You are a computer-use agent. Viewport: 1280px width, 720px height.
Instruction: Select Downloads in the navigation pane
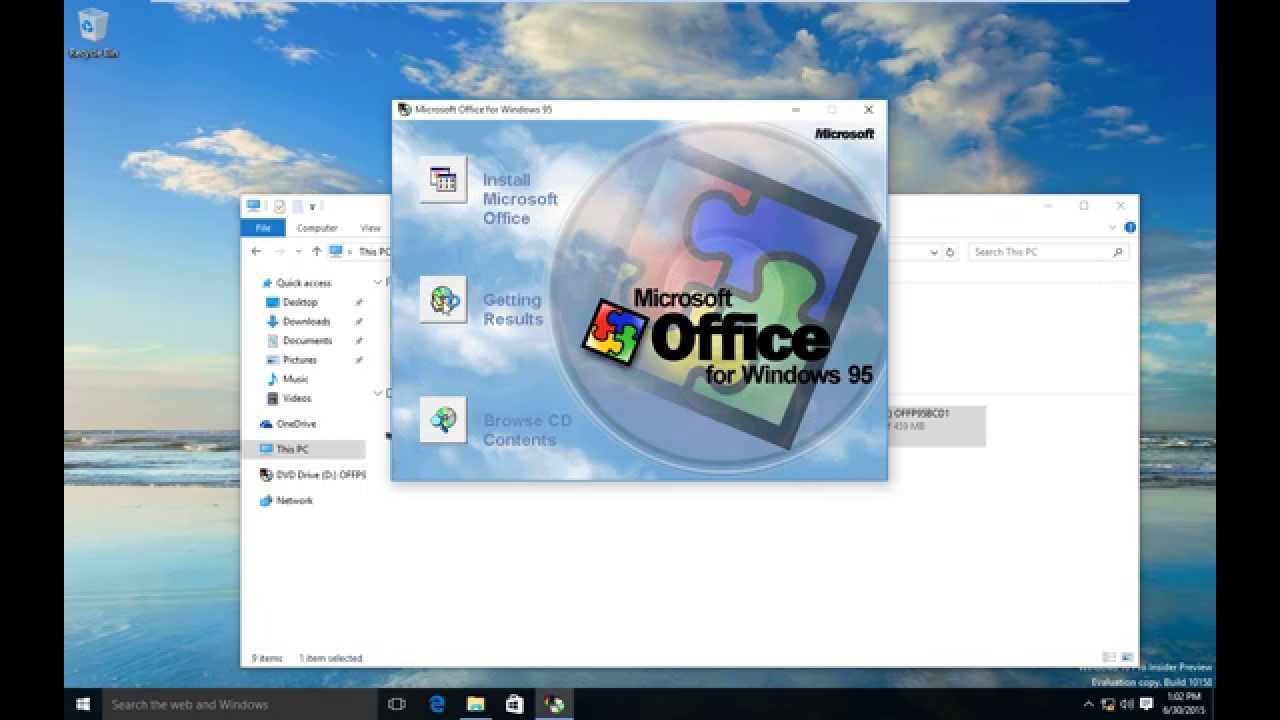(x=306, y=321)
